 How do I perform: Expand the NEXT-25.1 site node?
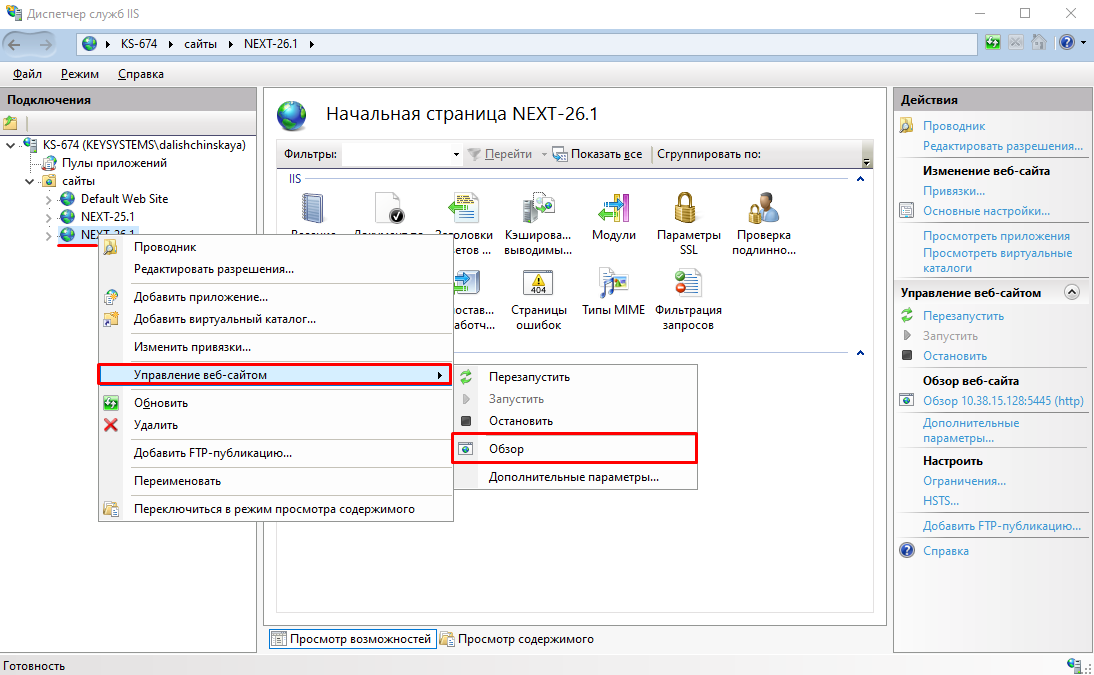click(x=48, y=217)
